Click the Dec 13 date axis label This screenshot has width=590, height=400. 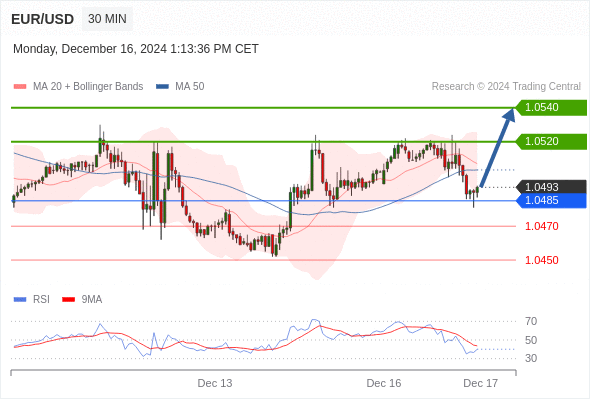(x=215, y=383)
